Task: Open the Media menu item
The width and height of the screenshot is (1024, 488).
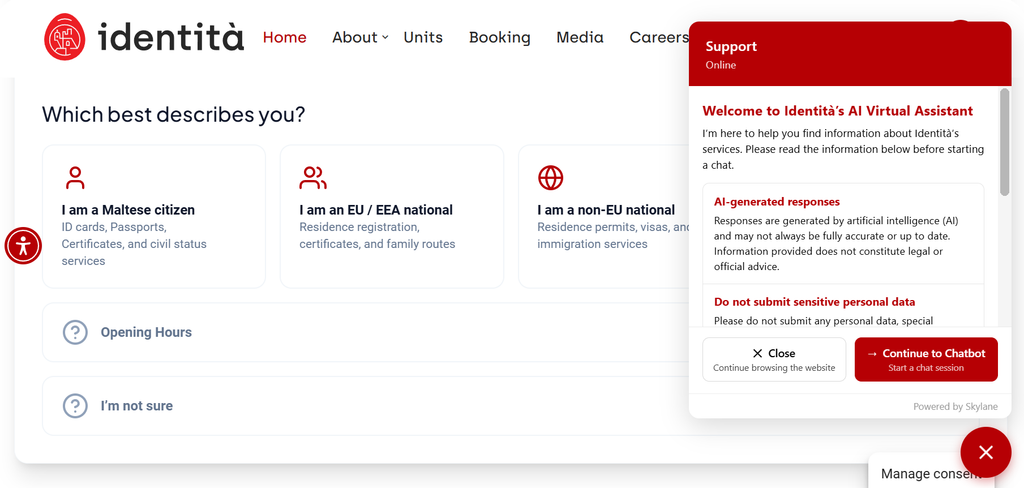Action: tap(580, 37)
